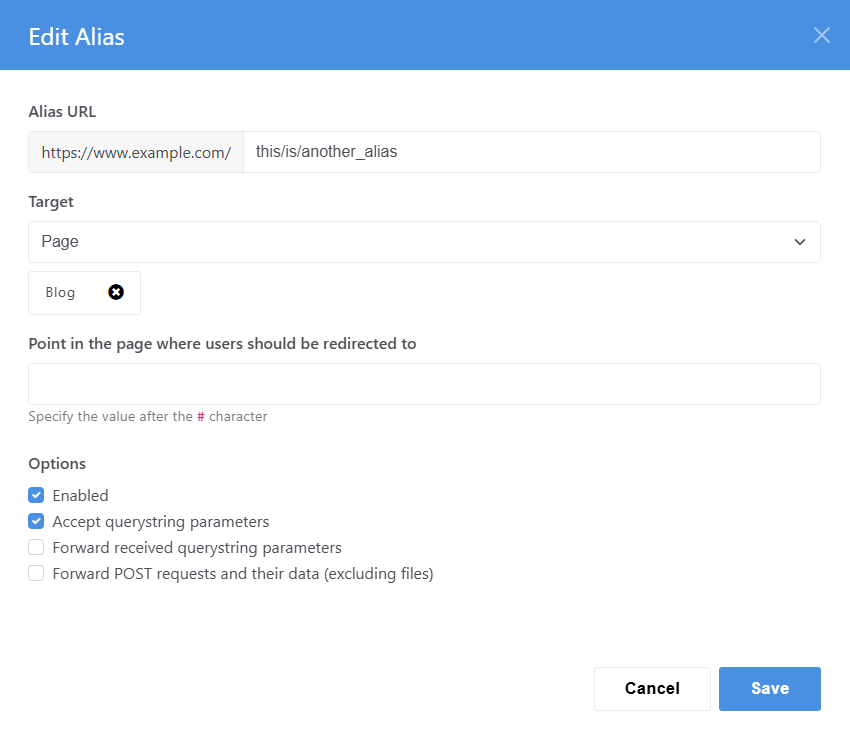Click the empty redirect point input field

coord(424,384)
